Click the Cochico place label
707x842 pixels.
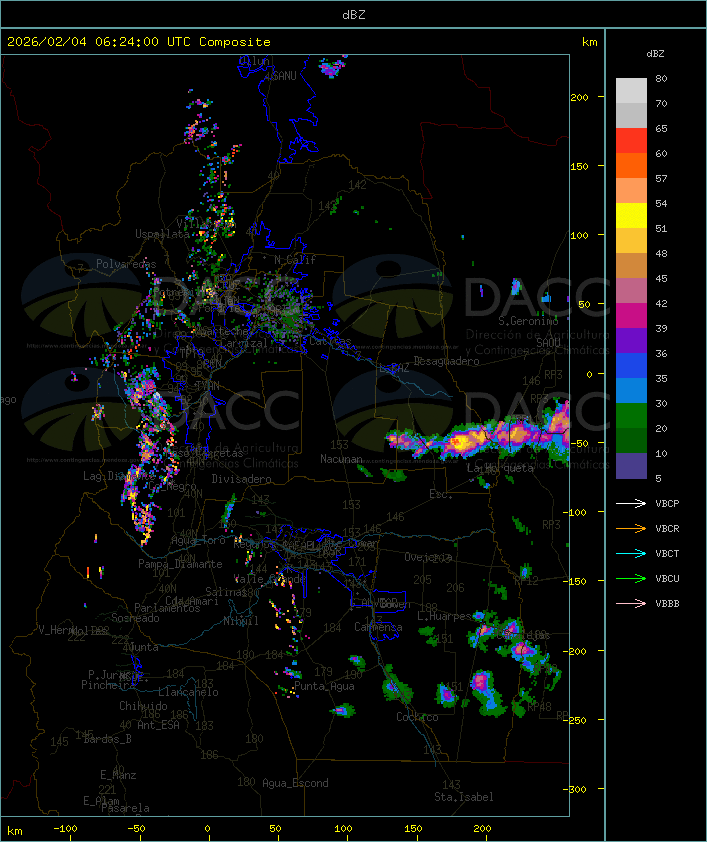click(x=417, y=717)
